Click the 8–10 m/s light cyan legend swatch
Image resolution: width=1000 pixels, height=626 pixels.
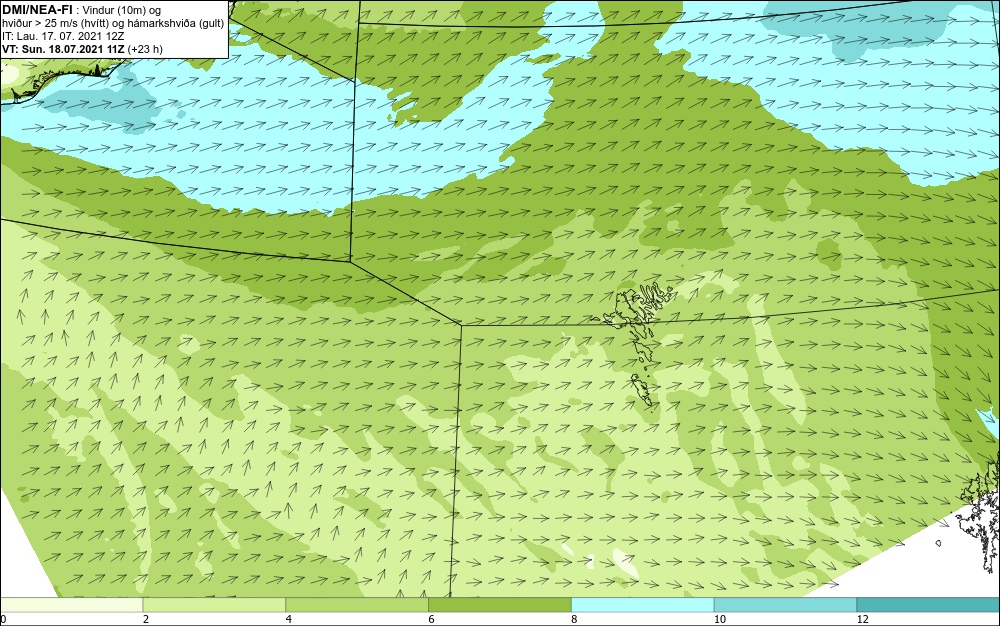[643, 605]
